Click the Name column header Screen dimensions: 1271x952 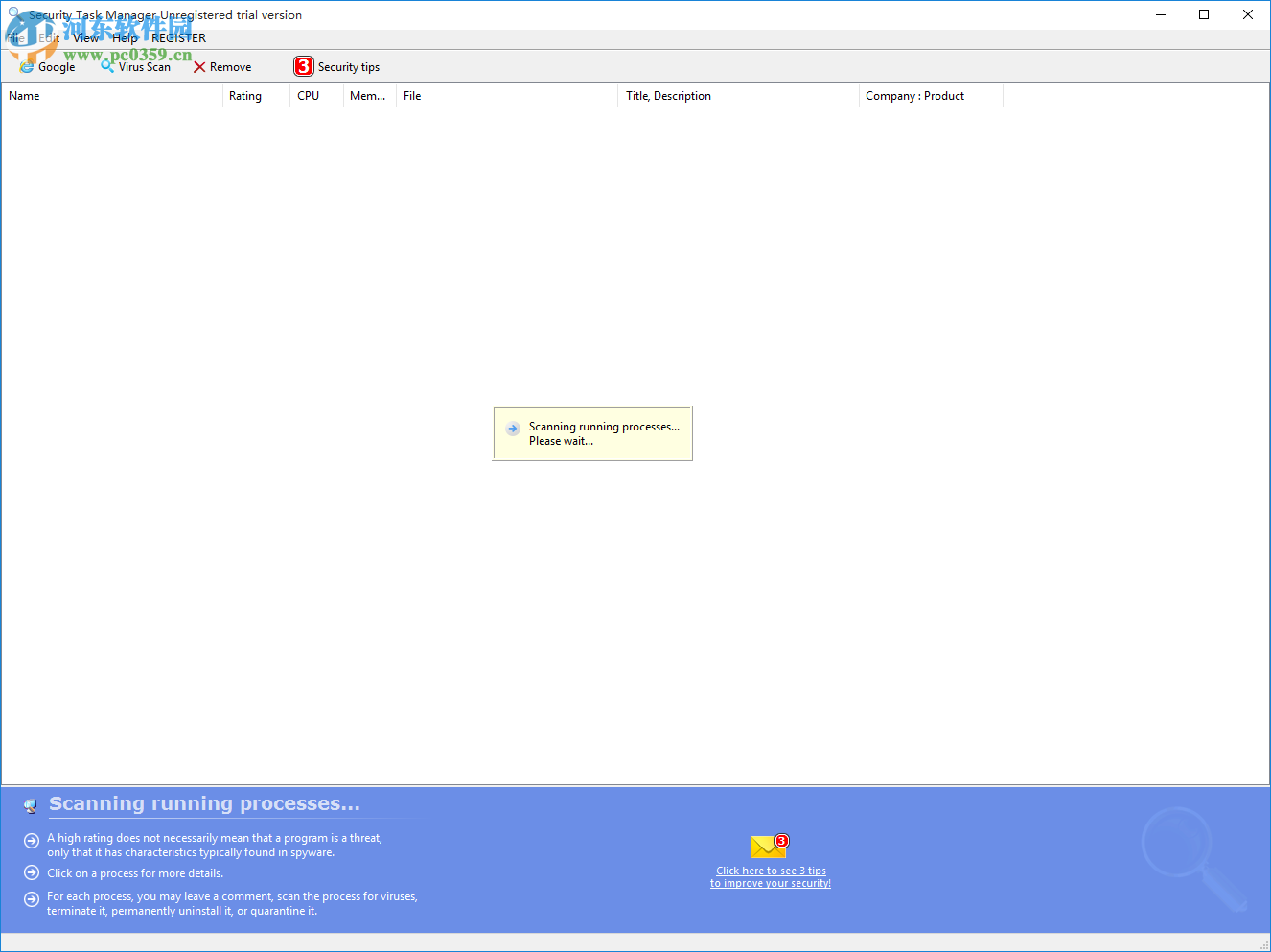(24, 95)
